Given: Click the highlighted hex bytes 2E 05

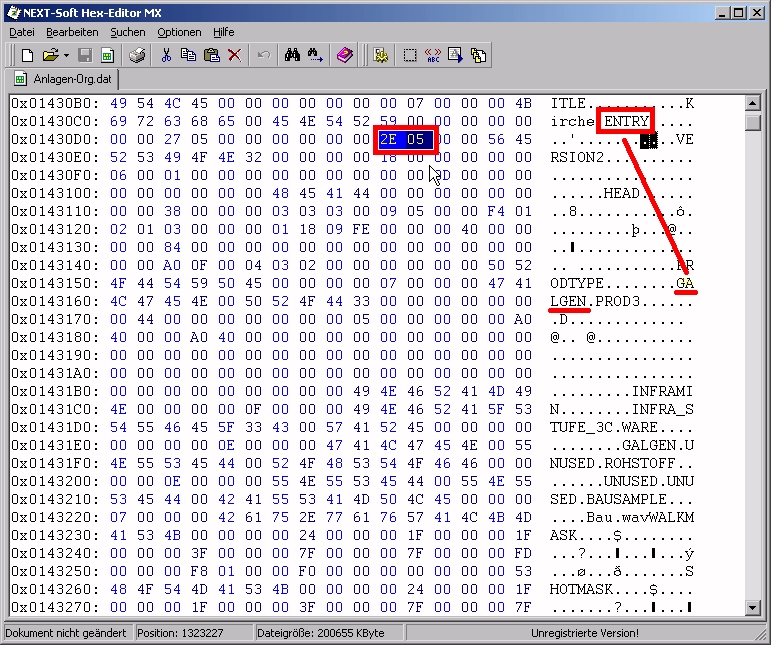Looking at the screenshot, I should pos(405,140).
